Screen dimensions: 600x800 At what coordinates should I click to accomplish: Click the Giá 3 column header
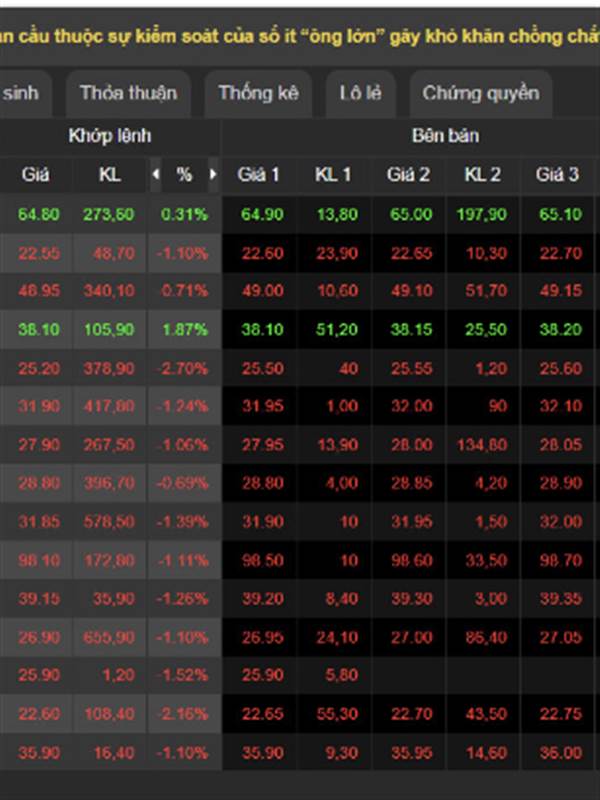click(x=557, y=174)
